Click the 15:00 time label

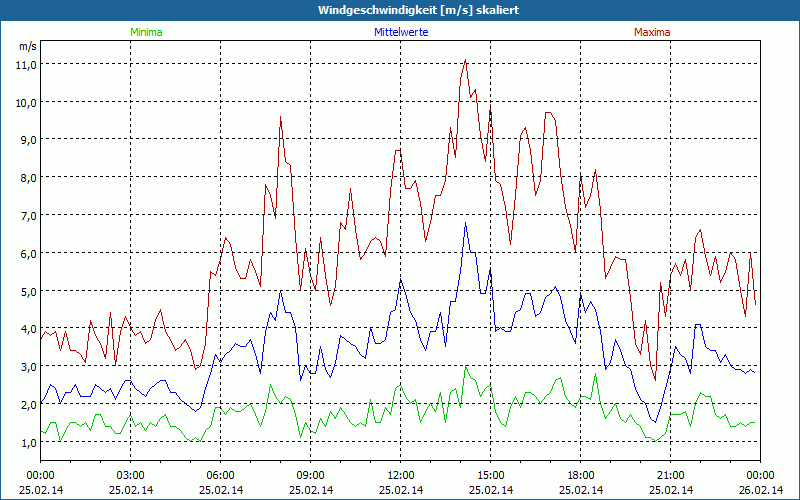(491, 475)
